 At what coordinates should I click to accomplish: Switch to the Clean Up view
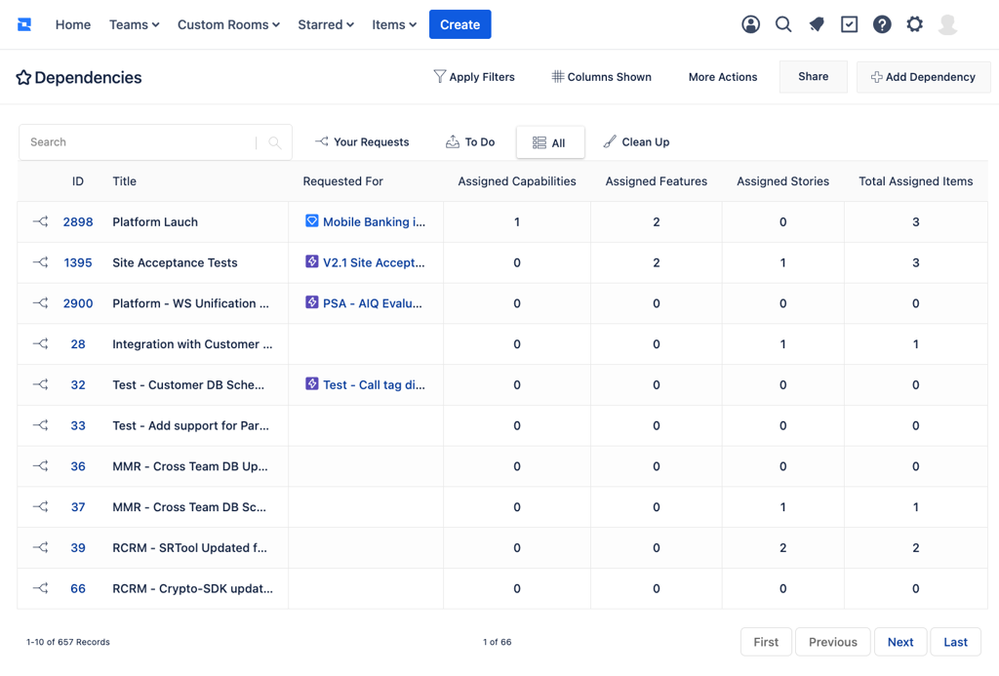coord(636,142)
